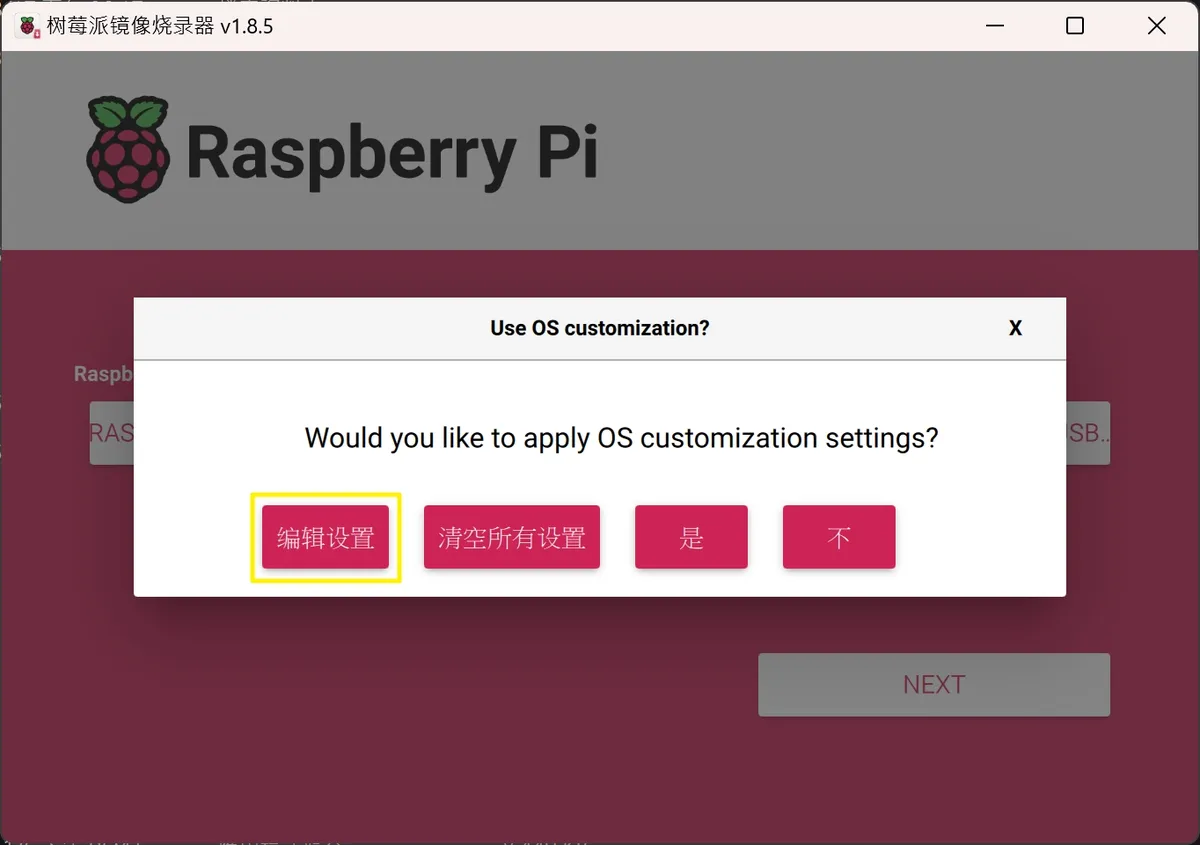The image size is (1200, 845).
Task: Click the 编辑设置 button
Action: pyautogui.click(x=325, y=537)
